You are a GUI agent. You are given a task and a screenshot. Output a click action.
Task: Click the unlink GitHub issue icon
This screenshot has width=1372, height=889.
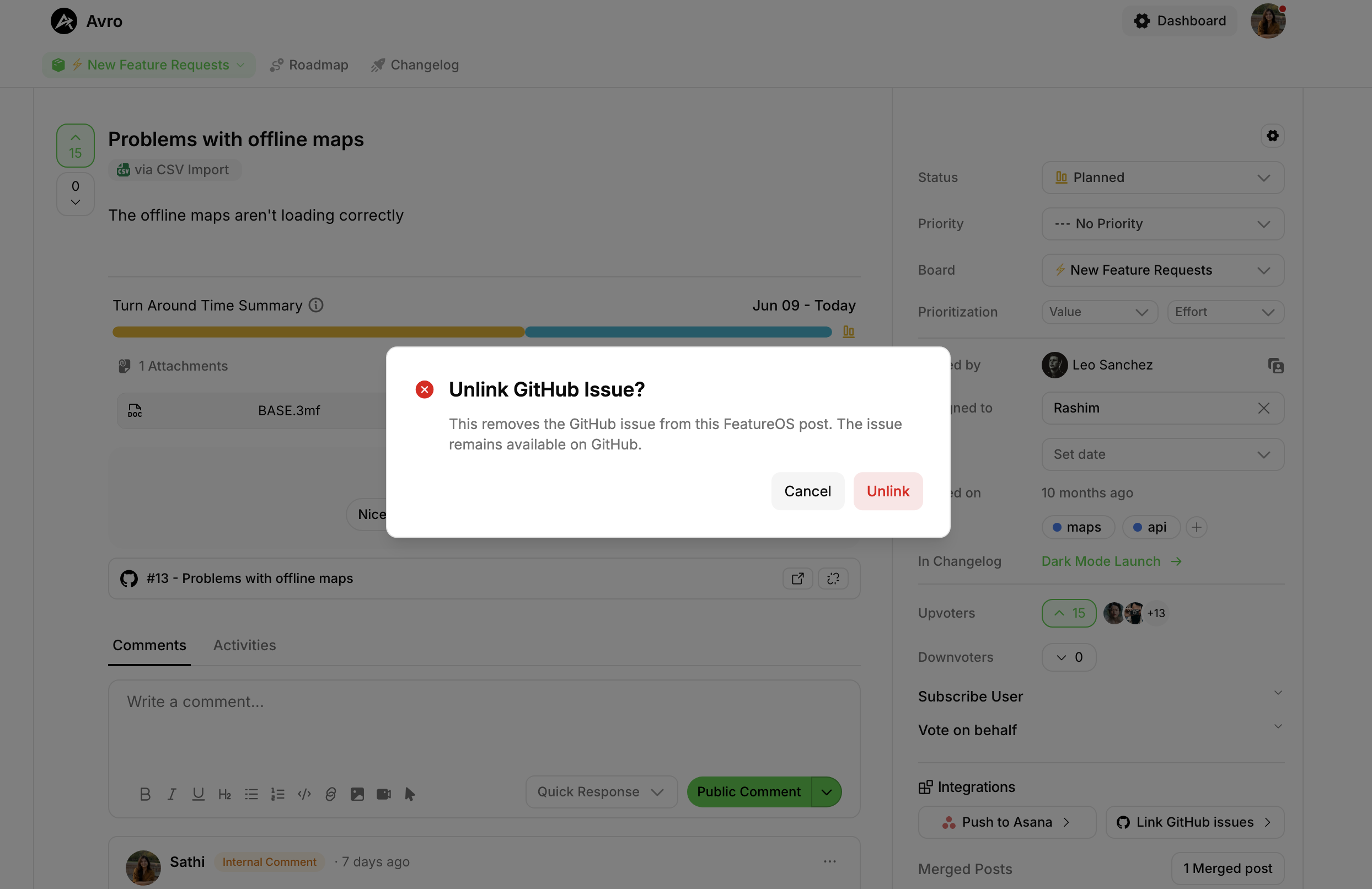coord(833,579)
